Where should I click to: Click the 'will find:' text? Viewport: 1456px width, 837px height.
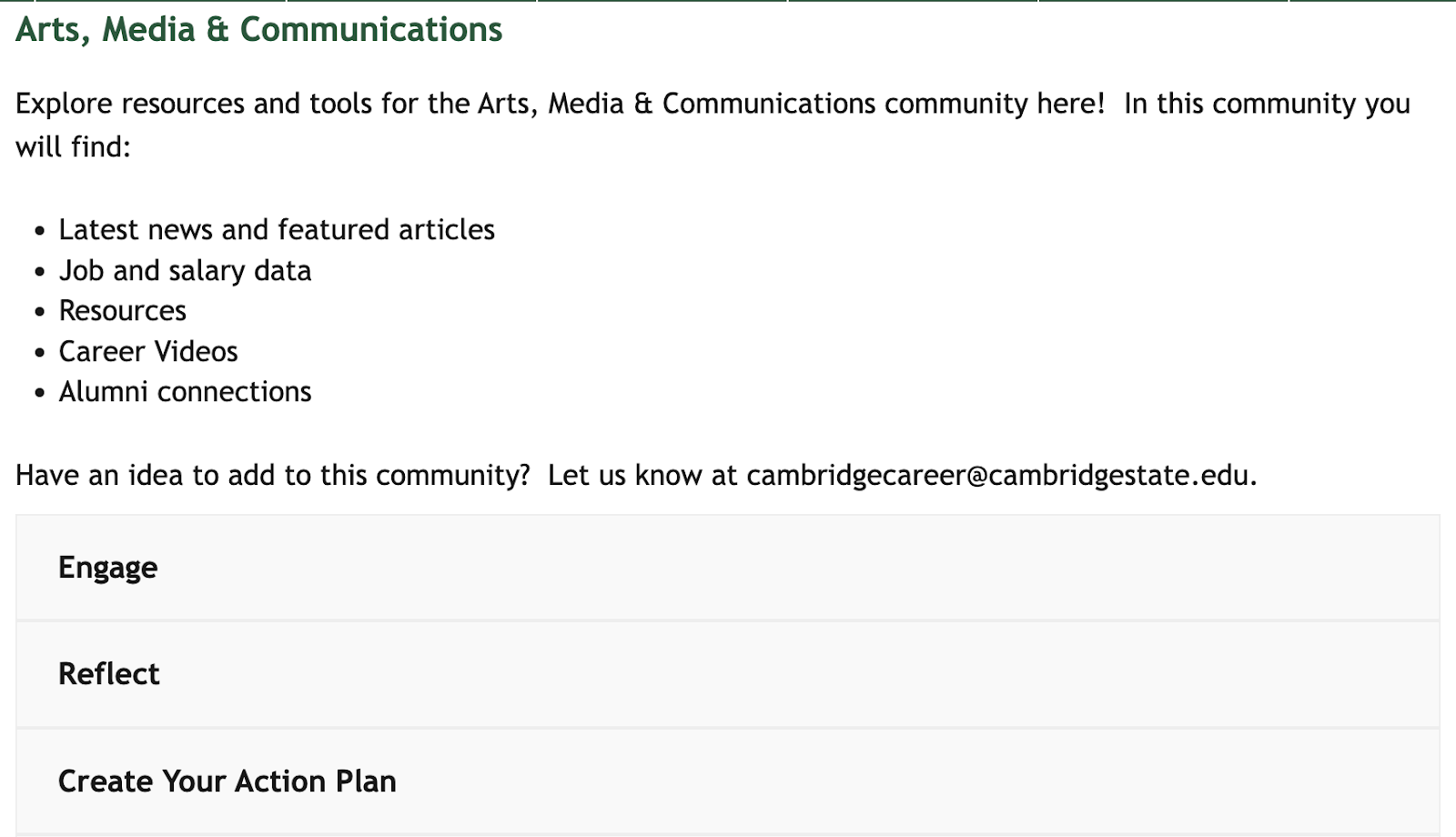74,146
